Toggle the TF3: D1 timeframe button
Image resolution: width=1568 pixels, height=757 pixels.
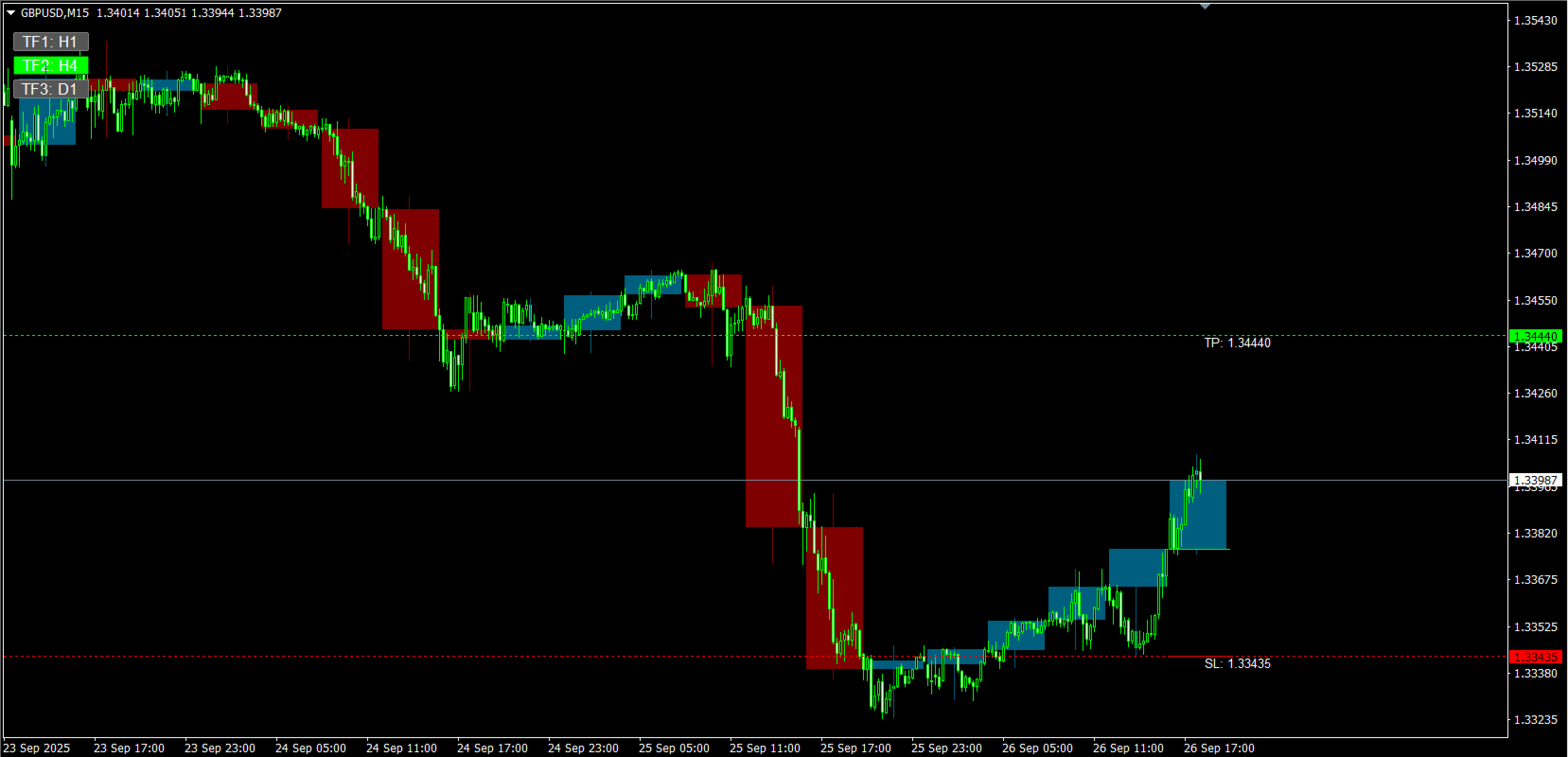[x=50, y=89]
